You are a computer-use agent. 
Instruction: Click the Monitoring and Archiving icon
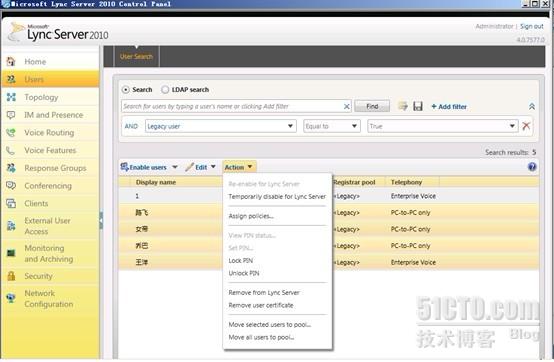point(11,253)
